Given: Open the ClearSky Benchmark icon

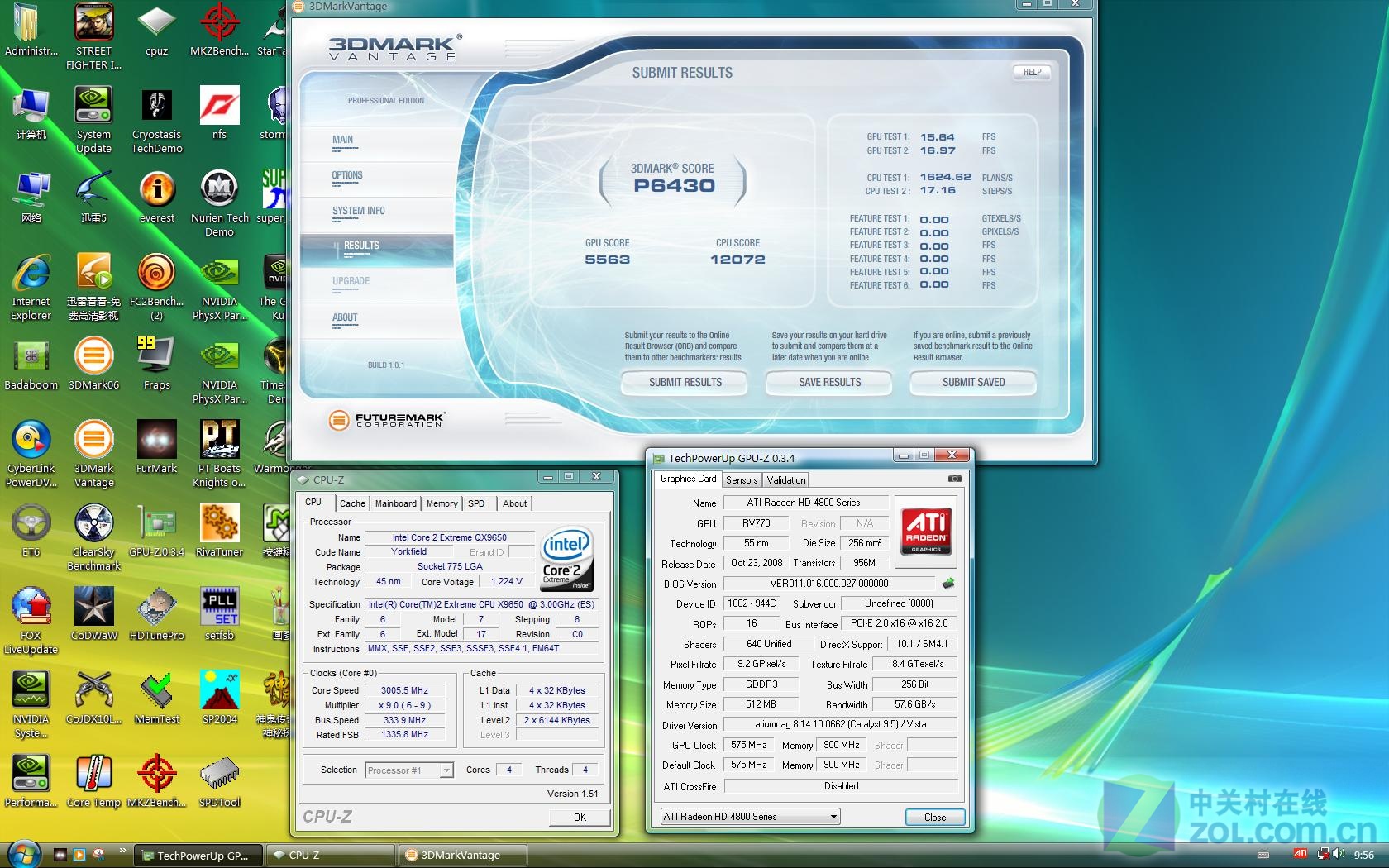Looking at the screenshot, I should (x=93, y=538).
